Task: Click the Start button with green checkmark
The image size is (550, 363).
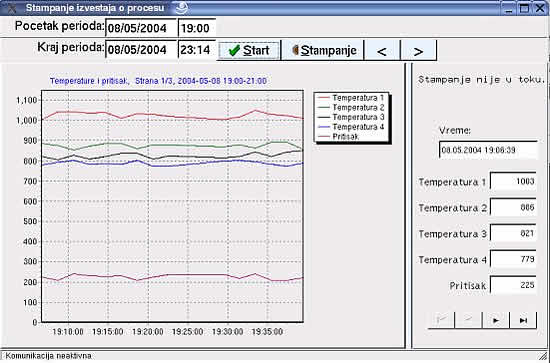Action: tap(249, 51)
